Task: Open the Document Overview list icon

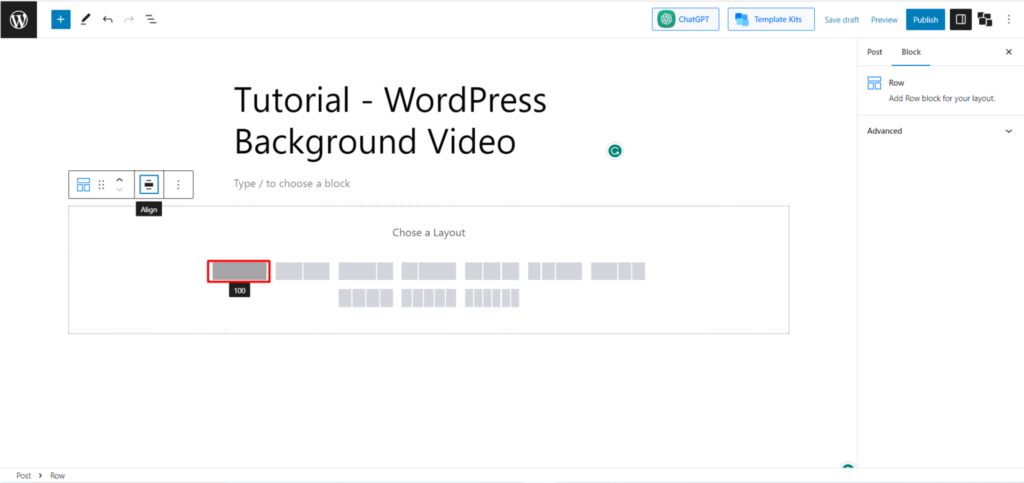Action: (151, 20)
